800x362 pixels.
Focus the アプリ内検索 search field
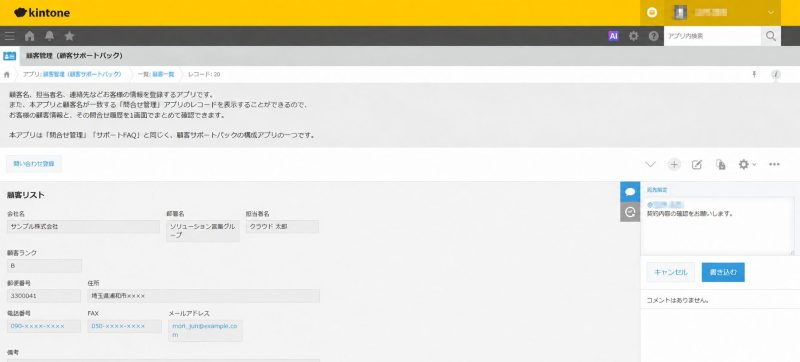712,36
